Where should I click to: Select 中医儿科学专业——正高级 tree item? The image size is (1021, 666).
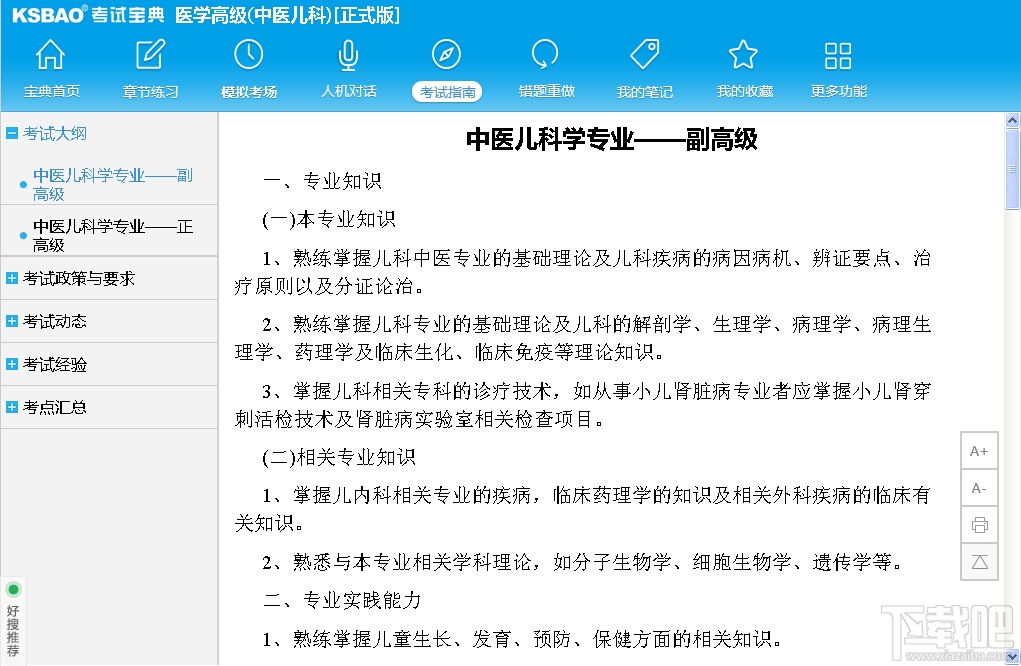point(113,235)
